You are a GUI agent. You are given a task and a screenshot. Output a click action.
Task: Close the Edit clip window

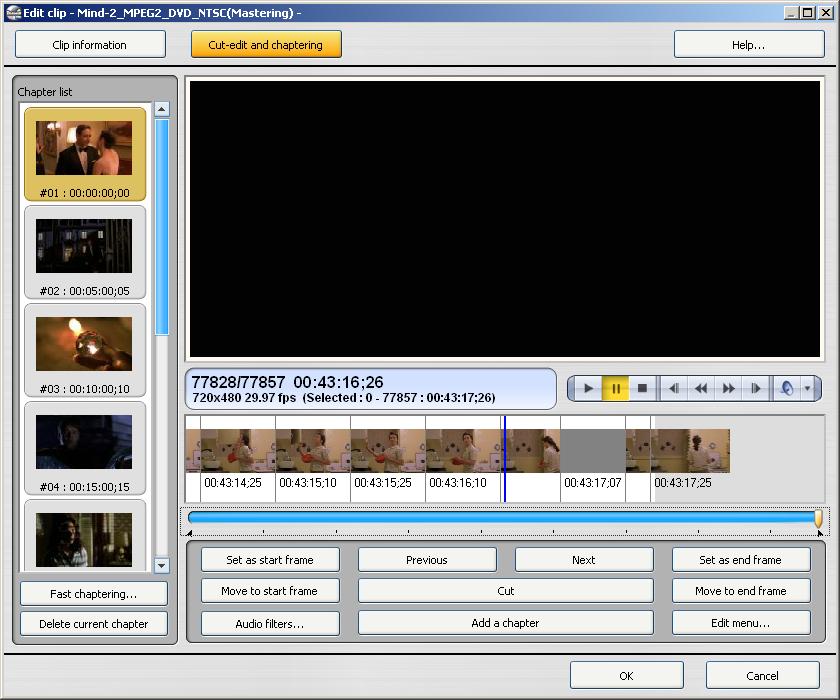826,12
